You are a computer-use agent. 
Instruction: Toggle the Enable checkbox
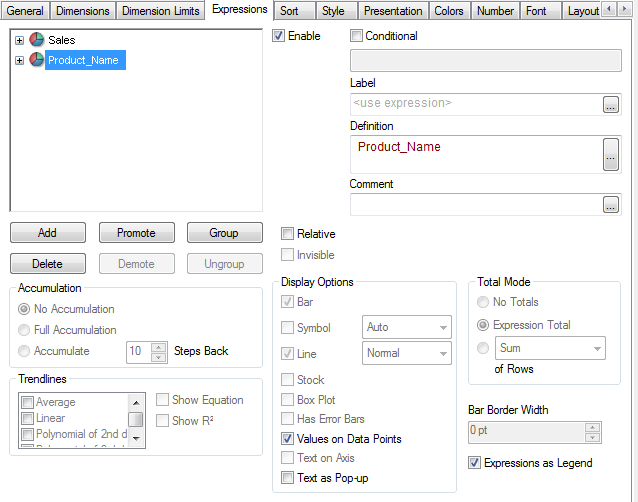pyautogui.click(x=279, y=36)
